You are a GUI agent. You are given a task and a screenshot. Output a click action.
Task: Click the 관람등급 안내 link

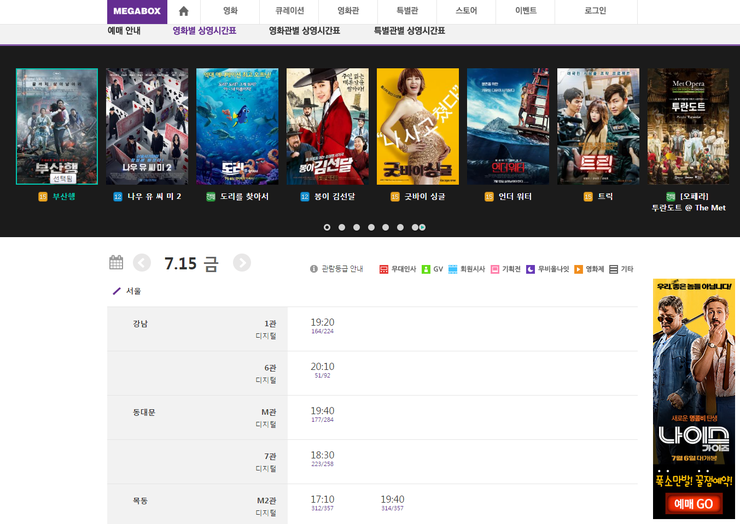(342, 269)
